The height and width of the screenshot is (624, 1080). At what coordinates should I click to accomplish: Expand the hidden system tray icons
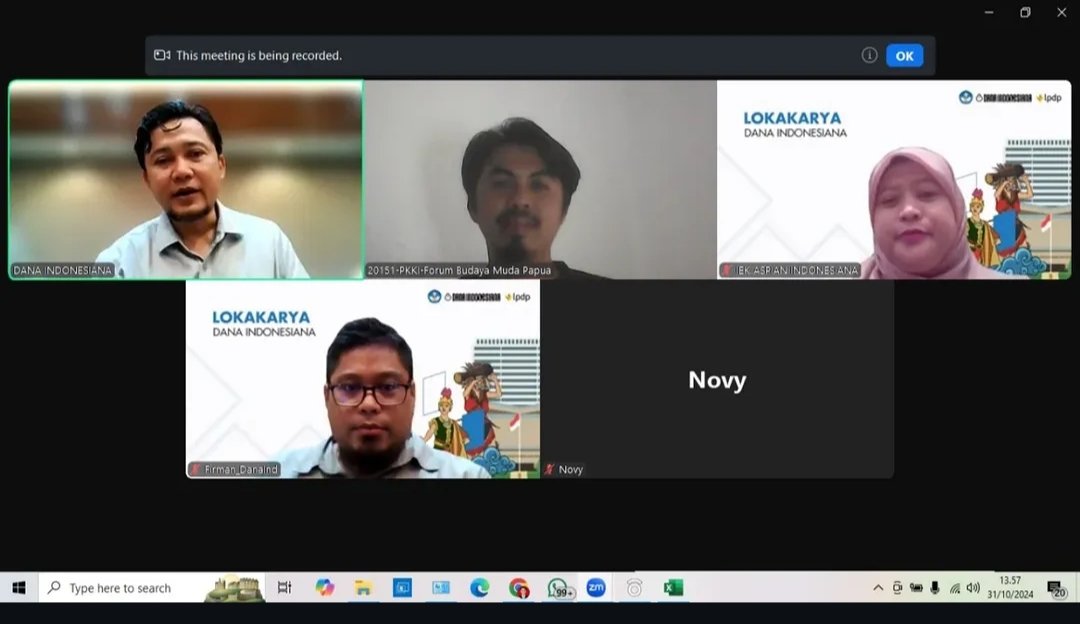tap(878, 588)
